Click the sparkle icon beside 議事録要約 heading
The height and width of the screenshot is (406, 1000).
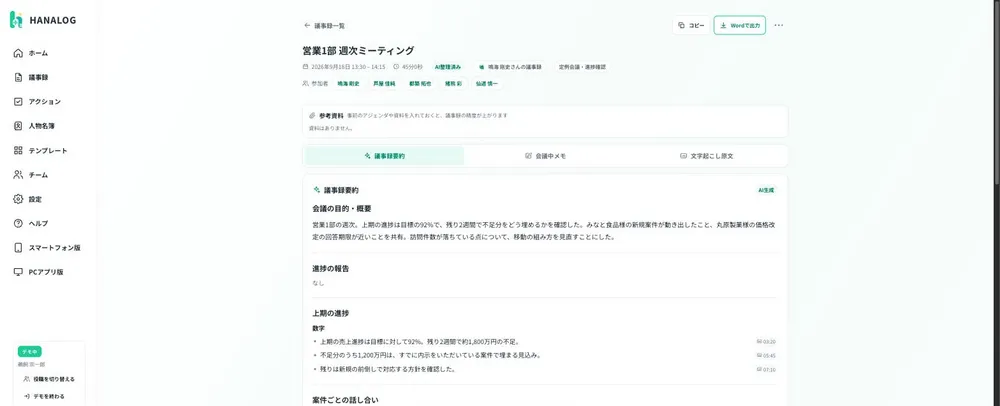pos(317,190)
